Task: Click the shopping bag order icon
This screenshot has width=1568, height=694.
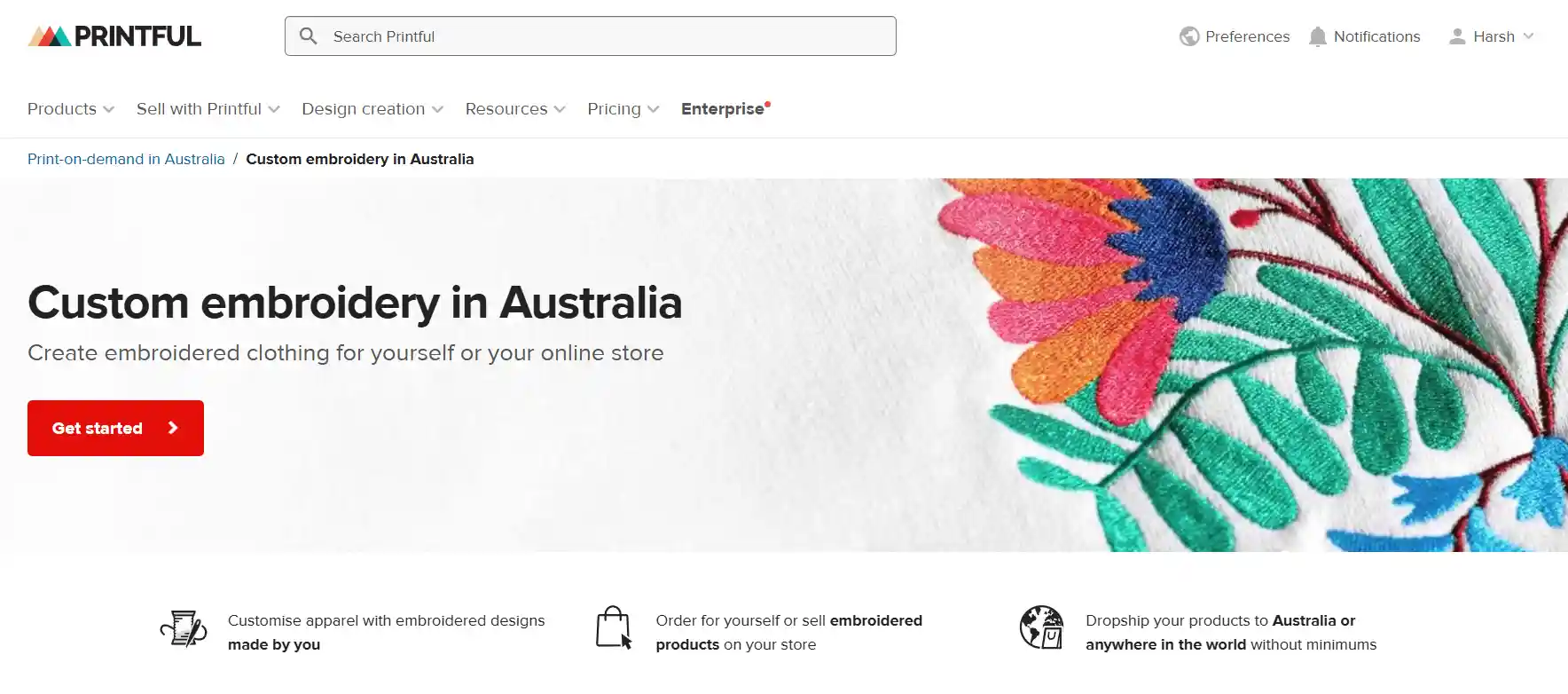Action: [614, 627]
